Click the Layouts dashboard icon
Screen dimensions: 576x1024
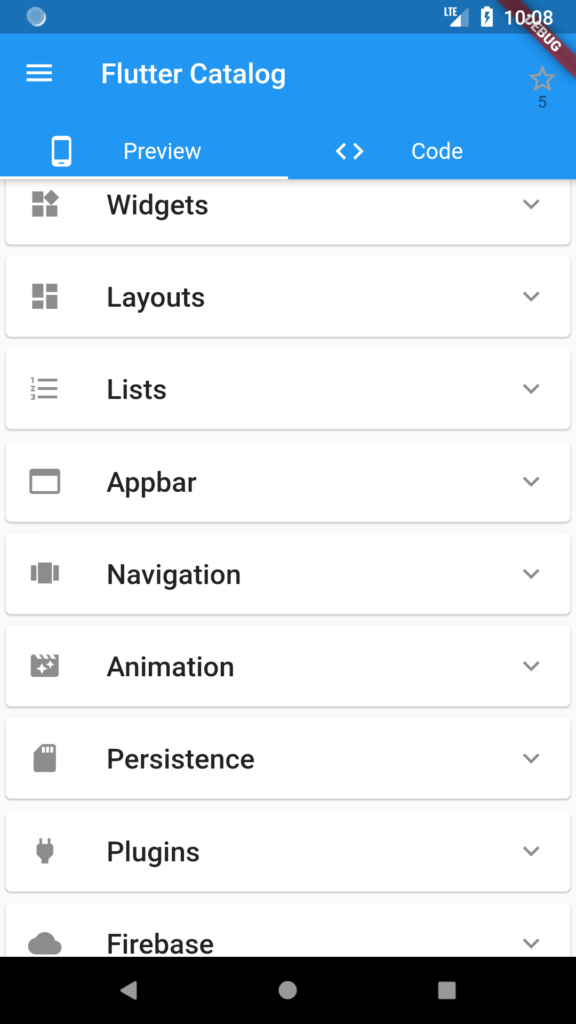click(x=44, y=296)
